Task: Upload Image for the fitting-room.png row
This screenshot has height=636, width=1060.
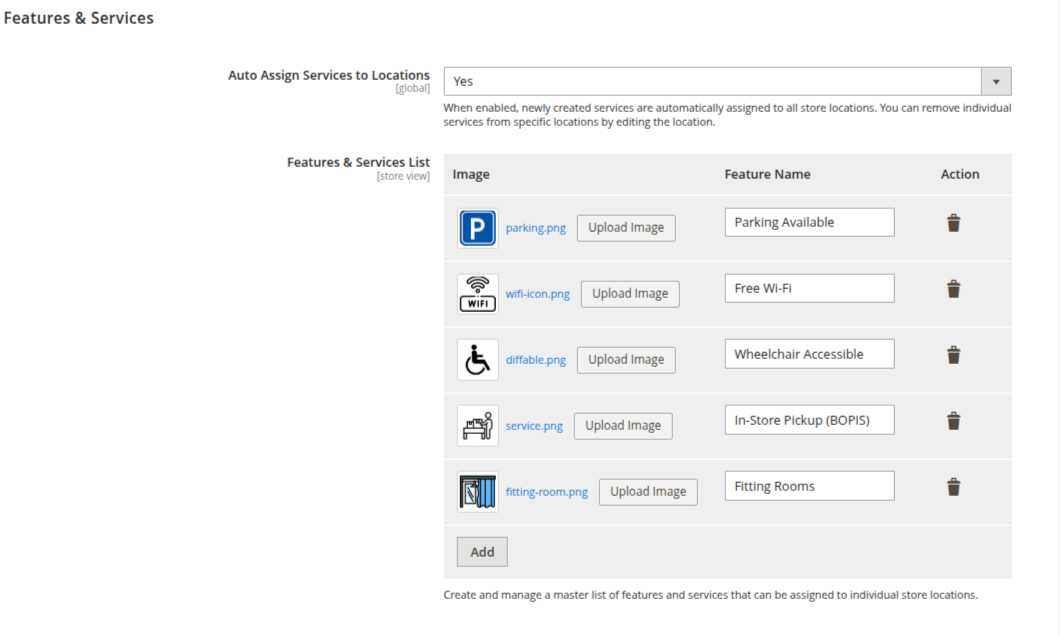Action: point(648,492)
